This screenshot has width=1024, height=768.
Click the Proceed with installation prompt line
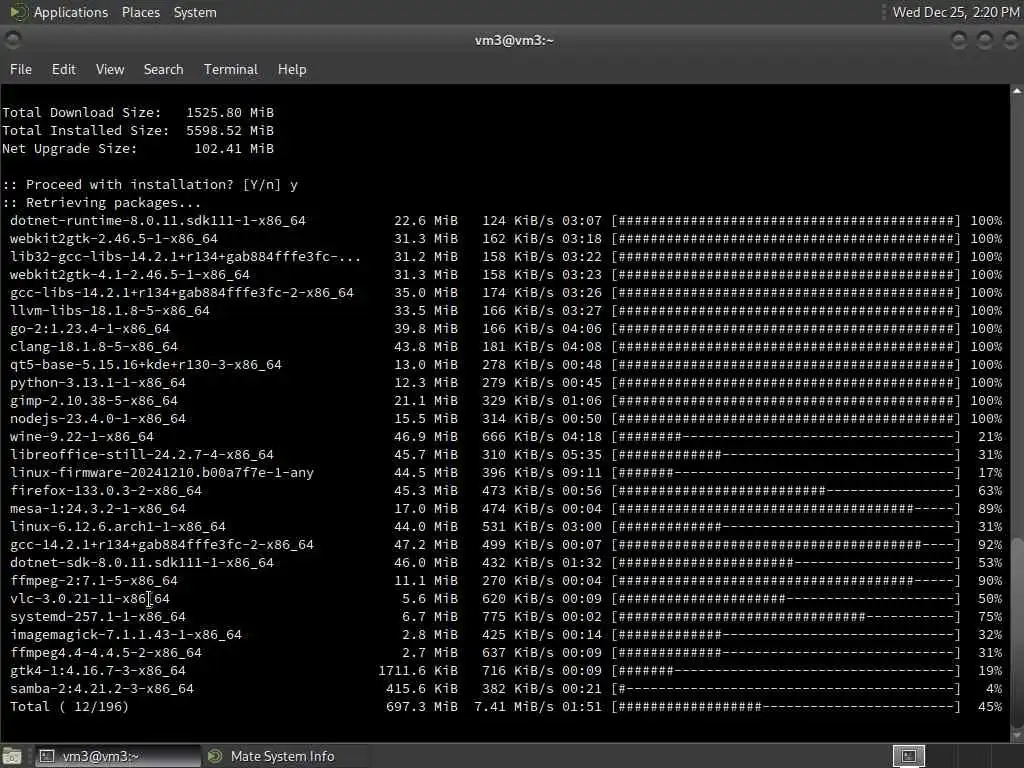point(150,185)
